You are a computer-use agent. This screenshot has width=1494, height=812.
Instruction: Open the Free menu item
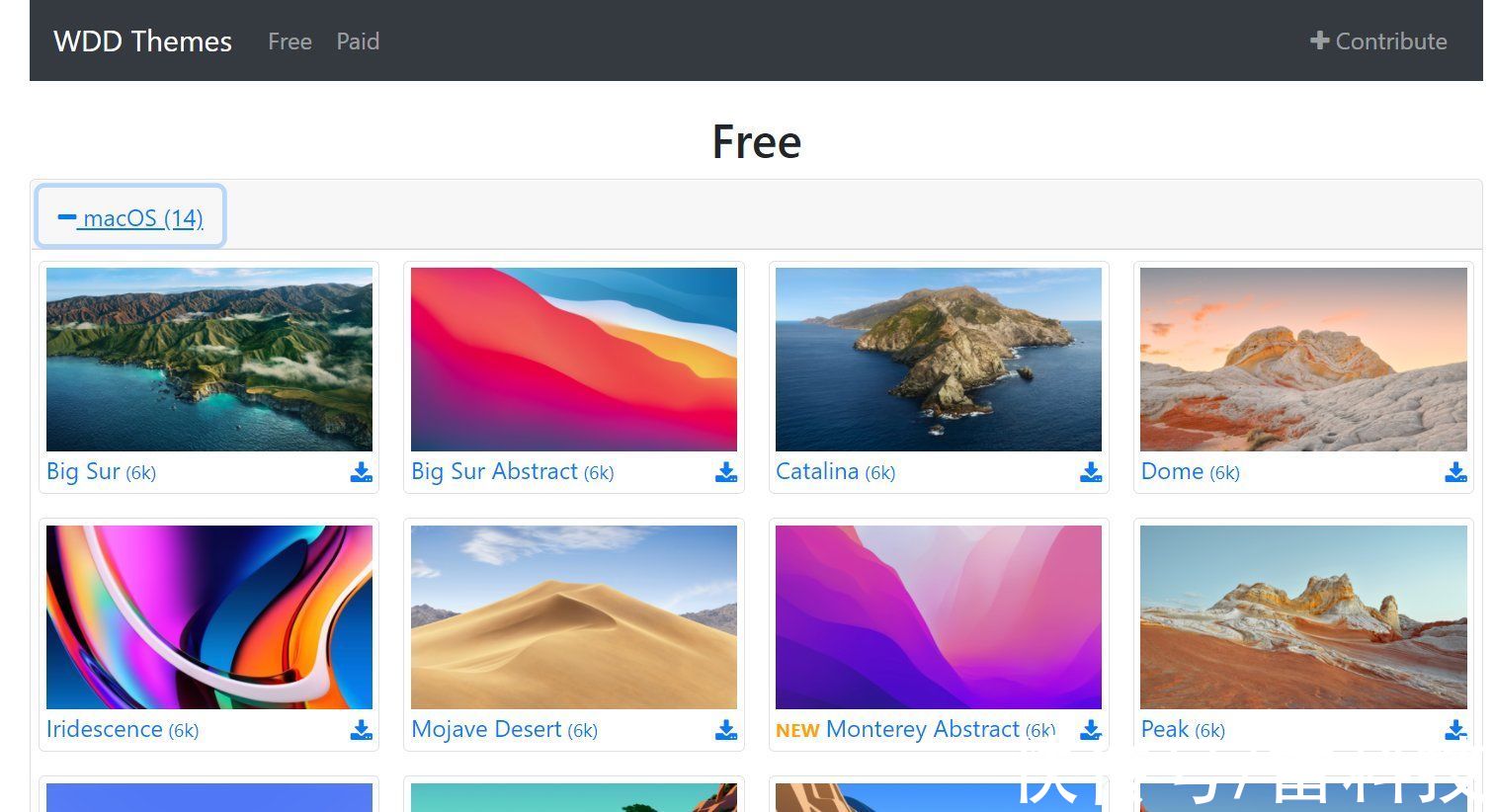(x=290, y=41)
